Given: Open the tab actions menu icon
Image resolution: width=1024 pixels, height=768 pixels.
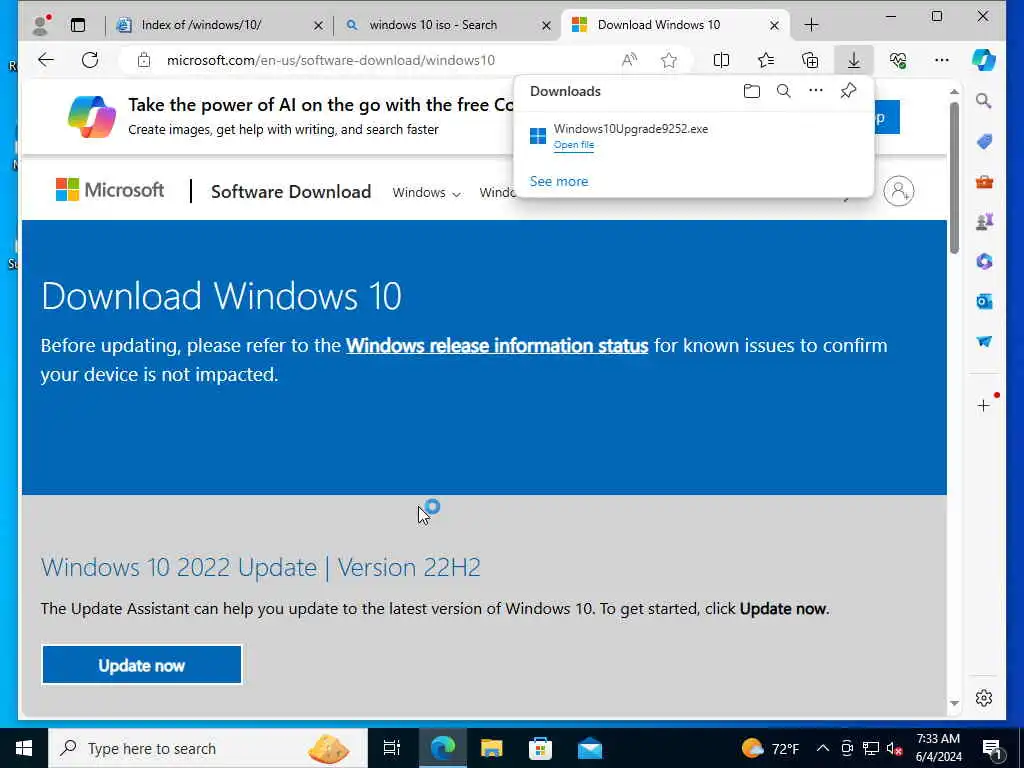Looking at the screenshot, I should pyautogui.click(x=78, y=25).
